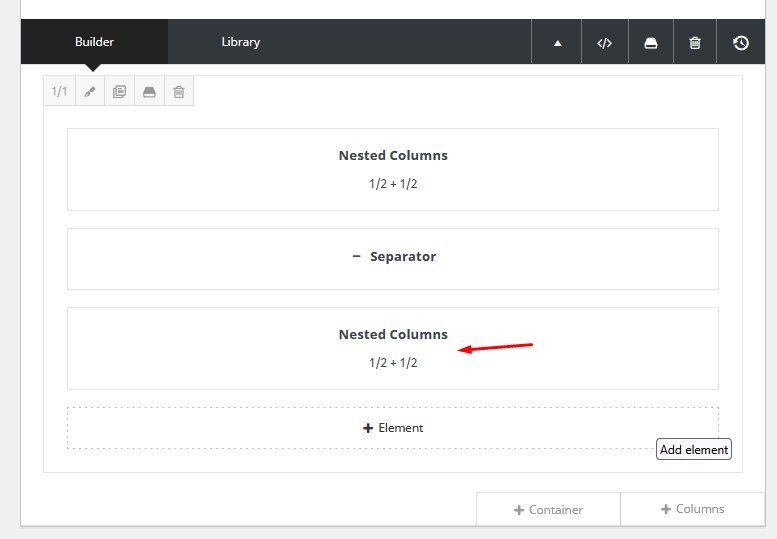Select the Separator element

(392, 258)
